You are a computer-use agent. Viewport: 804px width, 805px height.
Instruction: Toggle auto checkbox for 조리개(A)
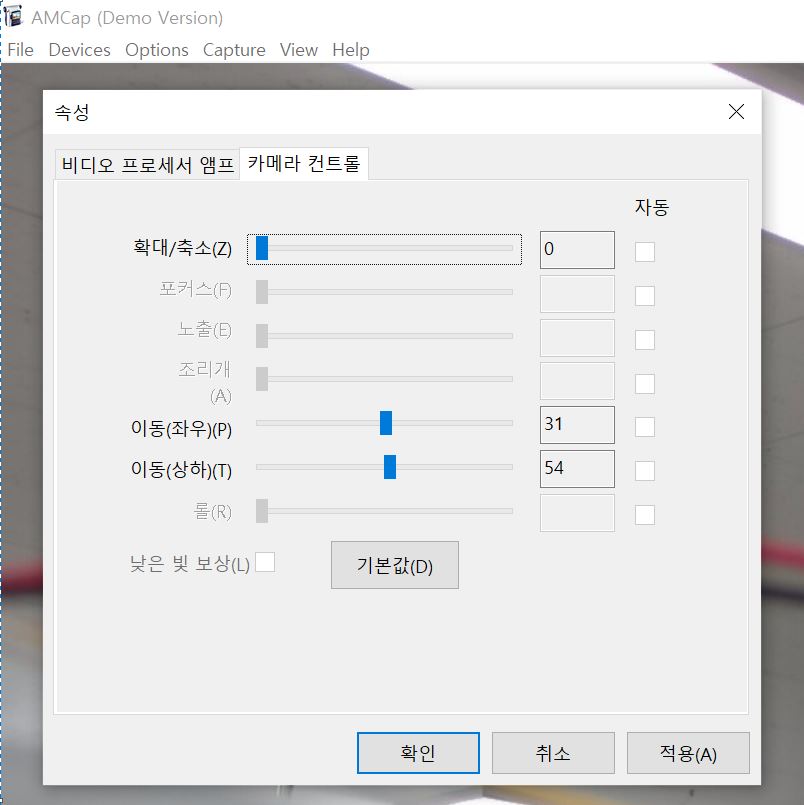pos(645,384)
